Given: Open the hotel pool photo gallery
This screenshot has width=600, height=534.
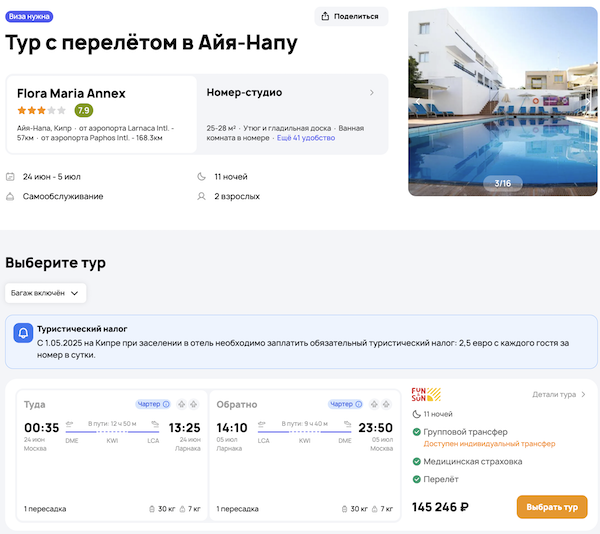Looking at the screenshot, I should (502, 100).
